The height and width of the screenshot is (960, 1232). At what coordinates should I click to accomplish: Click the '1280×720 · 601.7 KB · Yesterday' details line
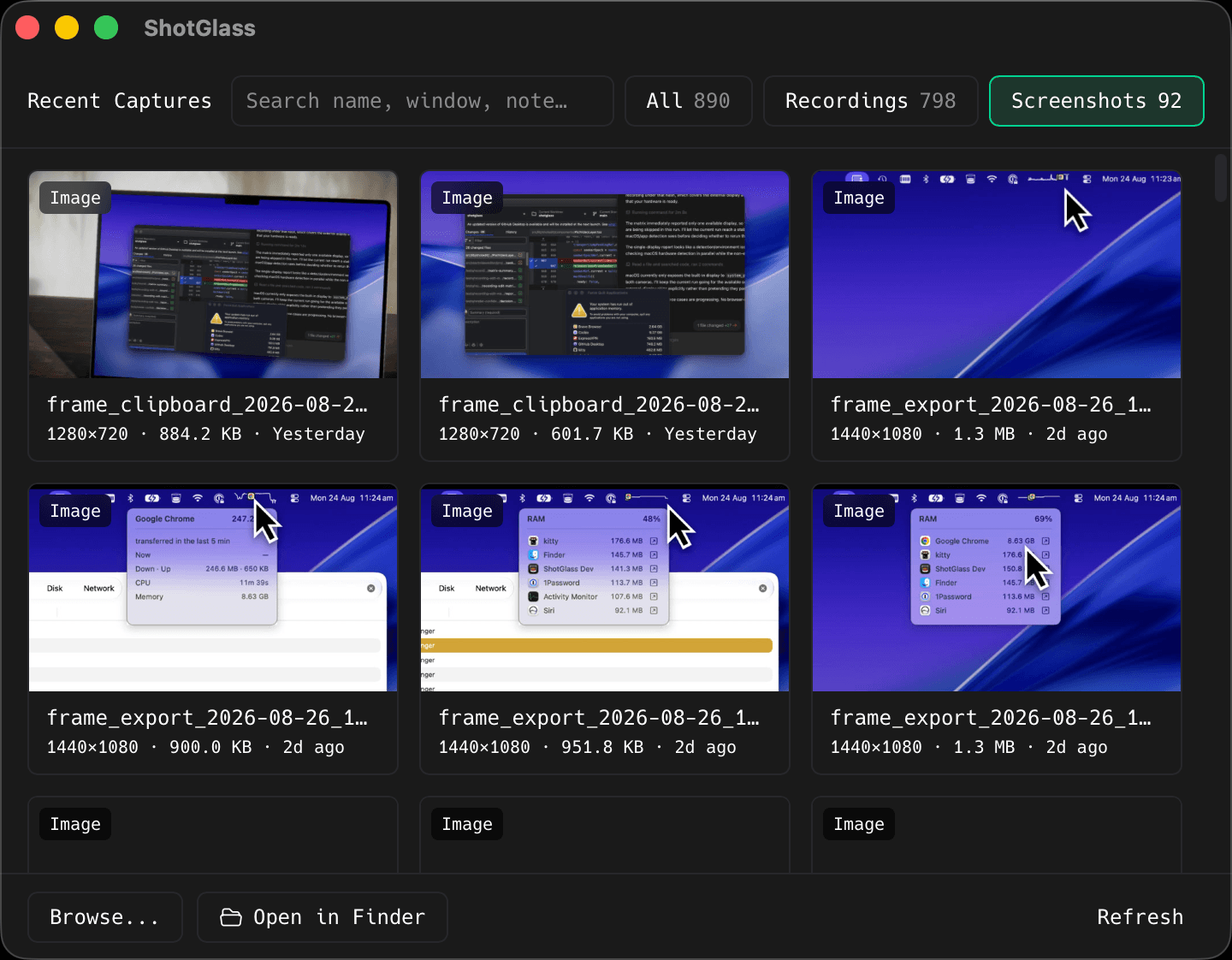pyautogui.click(x=598, y=434)
